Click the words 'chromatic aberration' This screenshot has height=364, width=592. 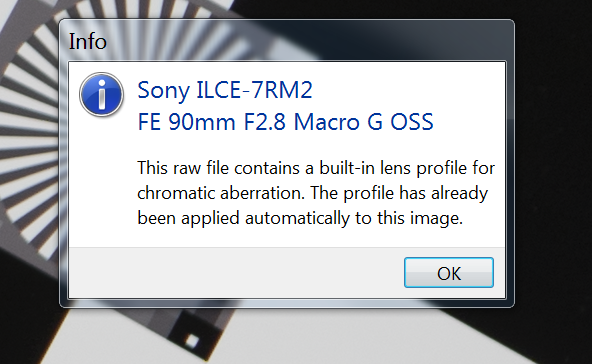pos(221,193)
